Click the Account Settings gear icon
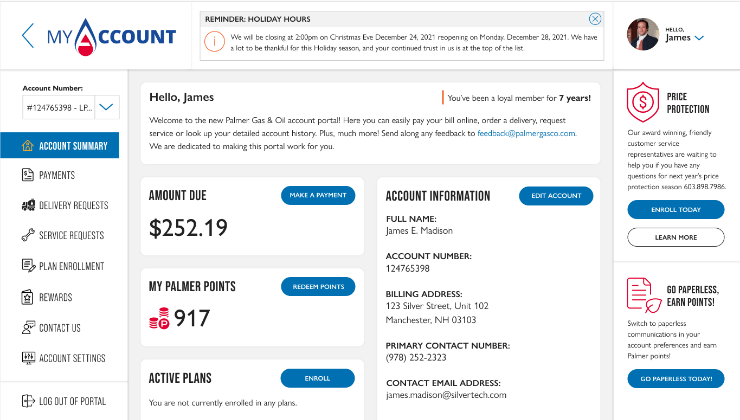The height and width of the screenshot is (420, 740). [27, 358]
